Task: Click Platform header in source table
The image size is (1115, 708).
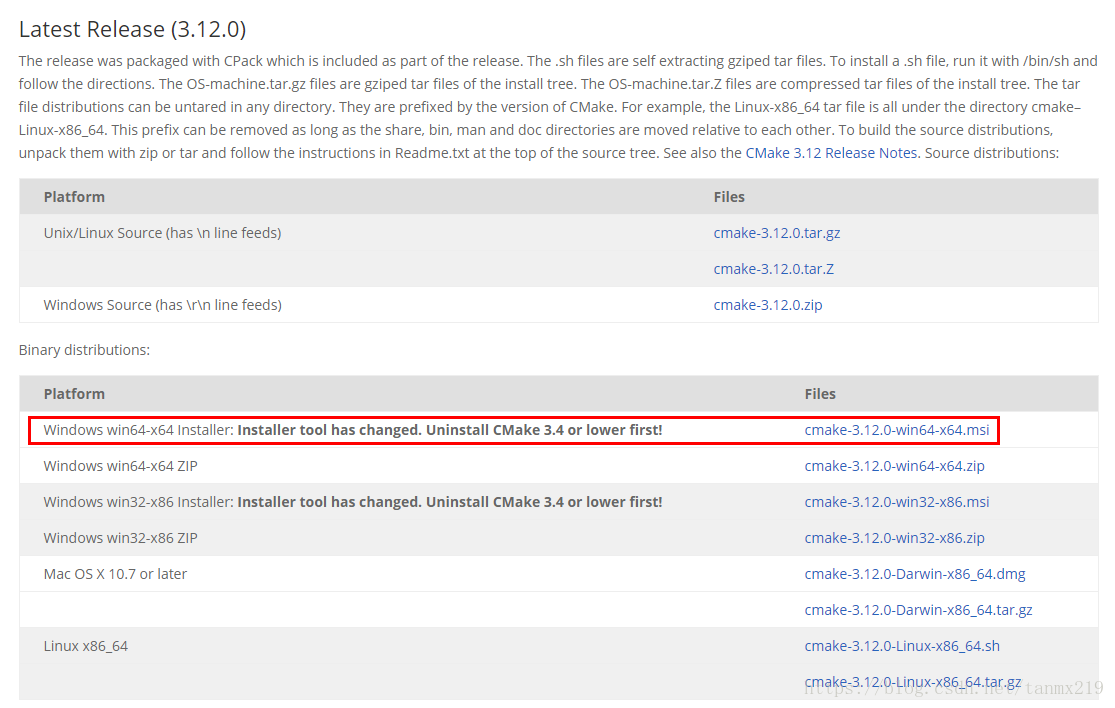Action: coord(74,197)
